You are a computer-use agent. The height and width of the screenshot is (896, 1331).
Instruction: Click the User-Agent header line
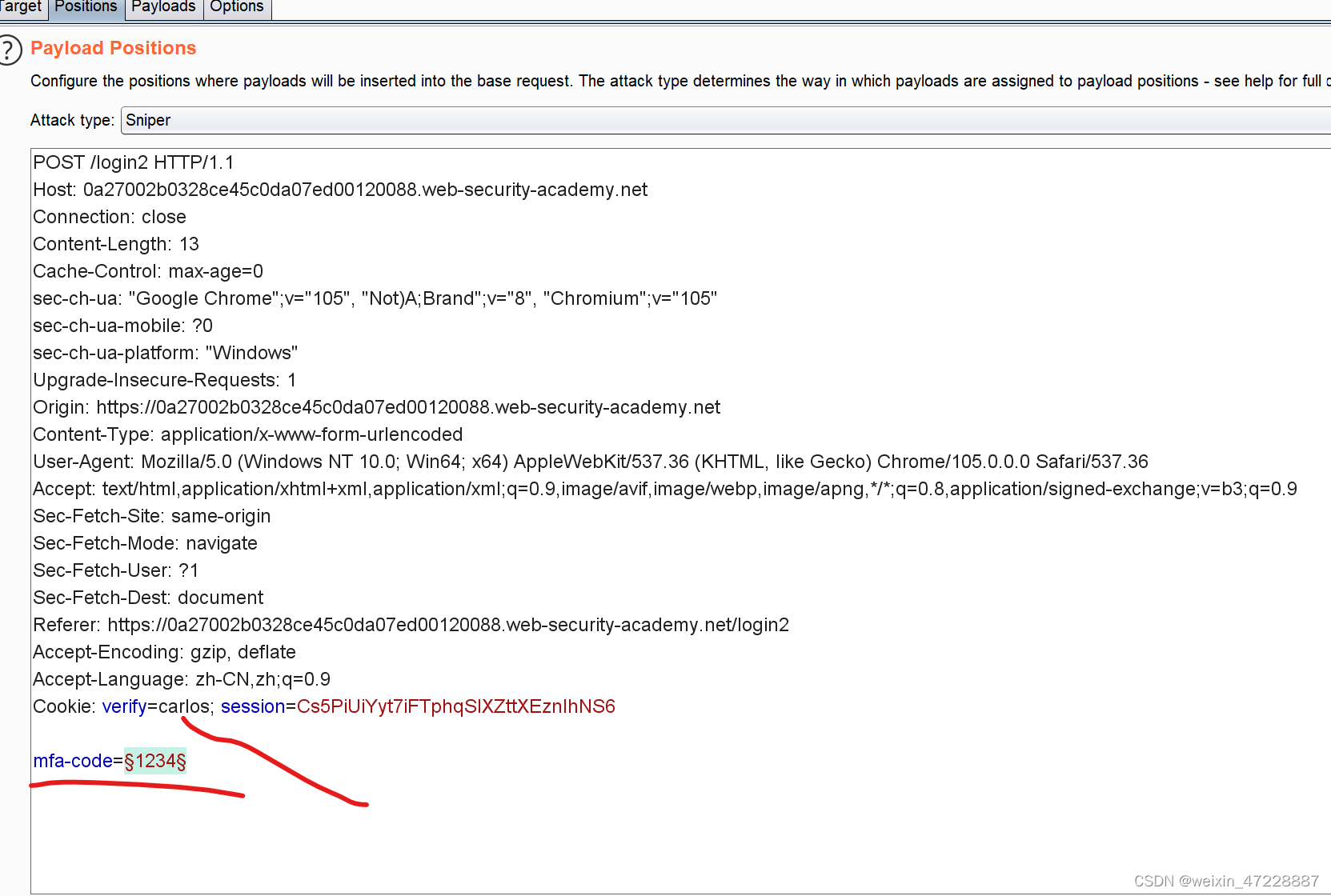(591, 462)
